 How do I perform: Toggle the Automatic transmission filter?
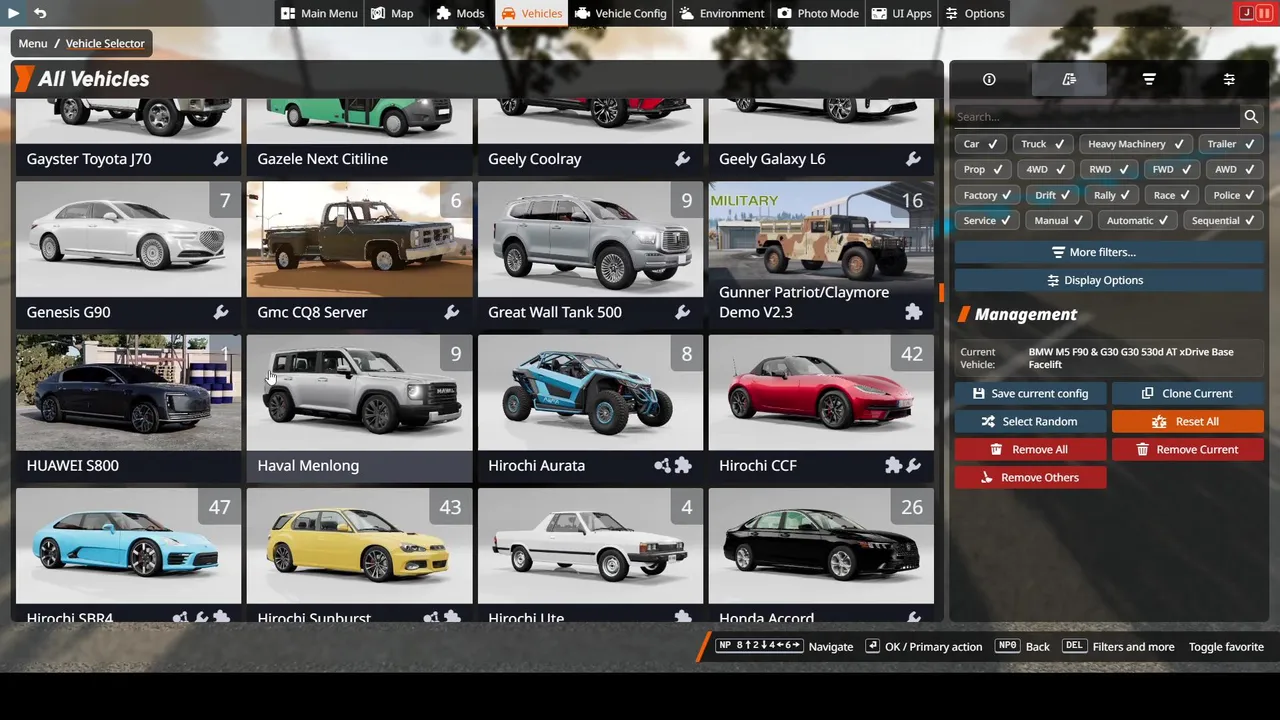1137,221
